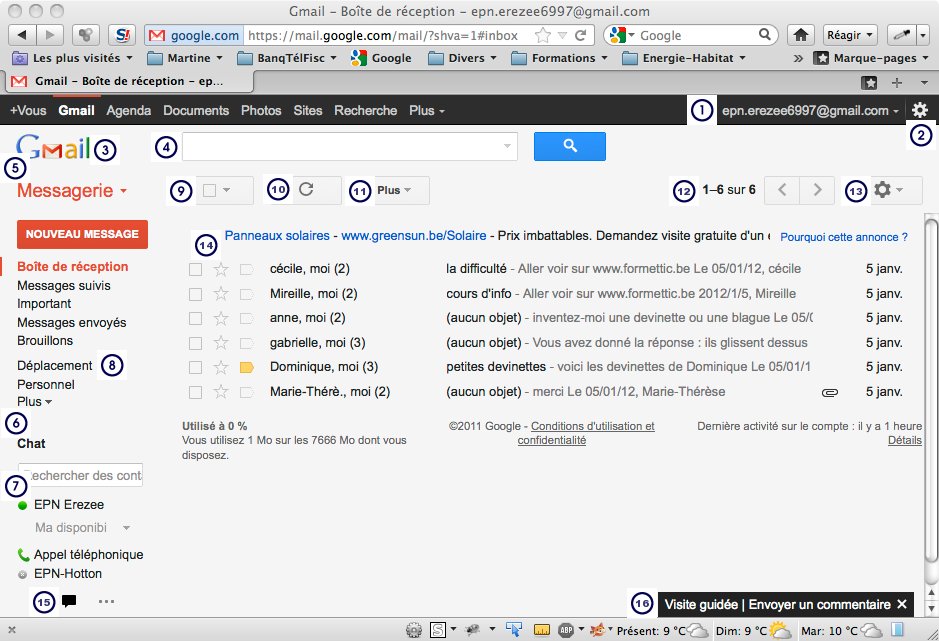939x641 pixels.
Task: Open the Les plus visités bookmarks folder
Action: (72, 58)
